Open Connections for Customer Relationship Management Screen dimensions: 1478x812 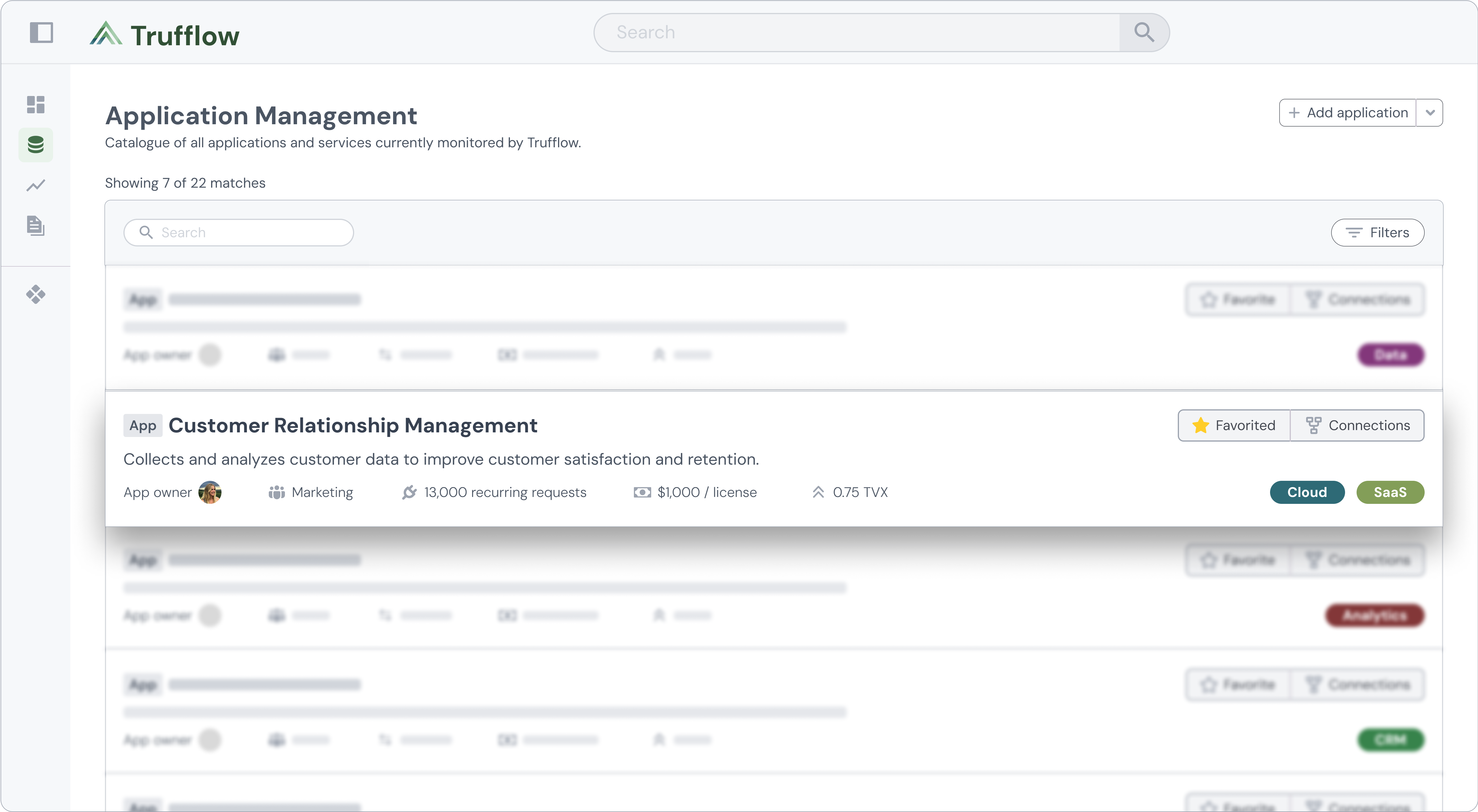[1357, 425]
